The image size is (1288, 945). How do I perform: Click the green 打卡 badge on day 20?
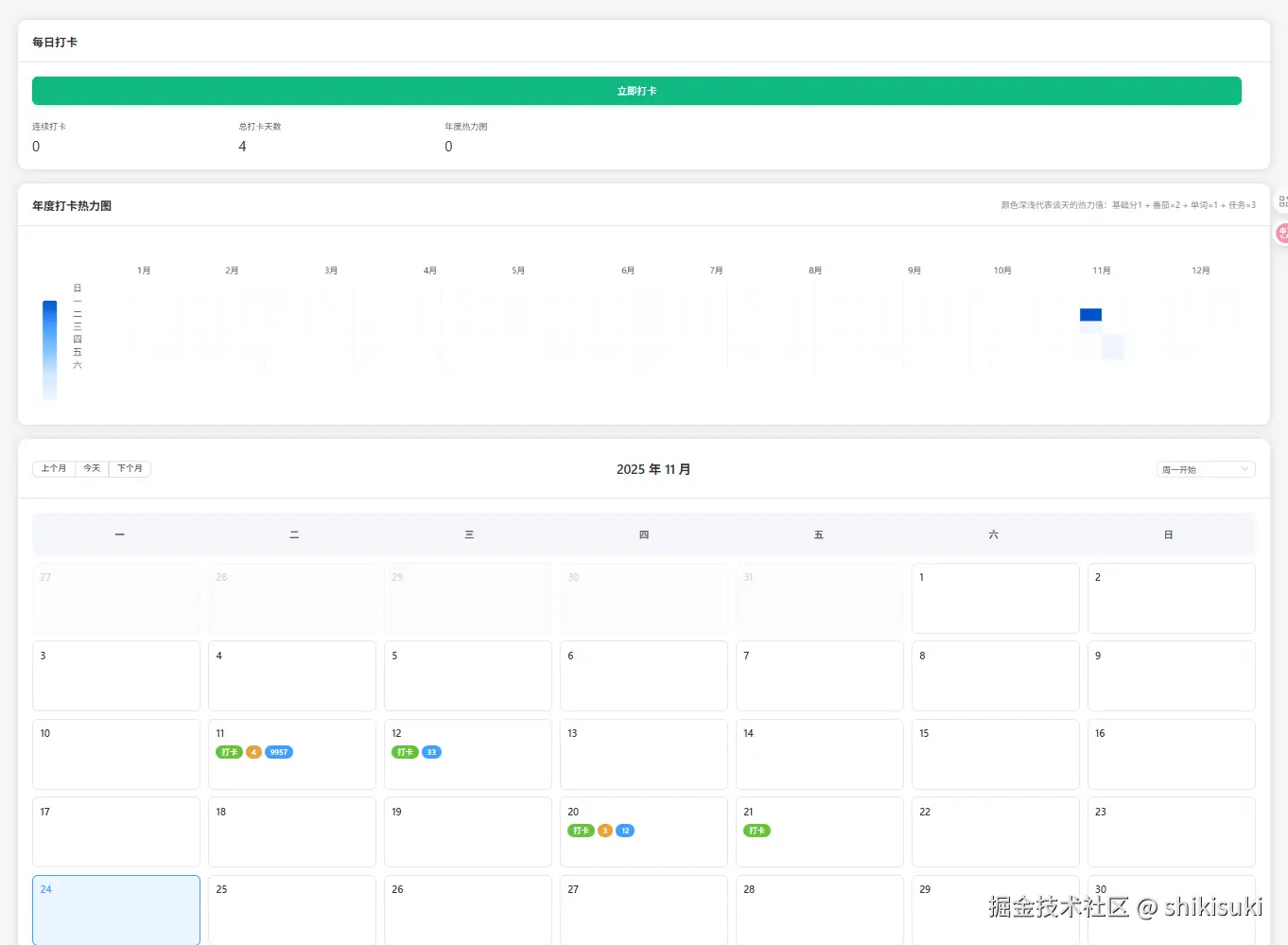pyautogui.click(x=581, y=831)
